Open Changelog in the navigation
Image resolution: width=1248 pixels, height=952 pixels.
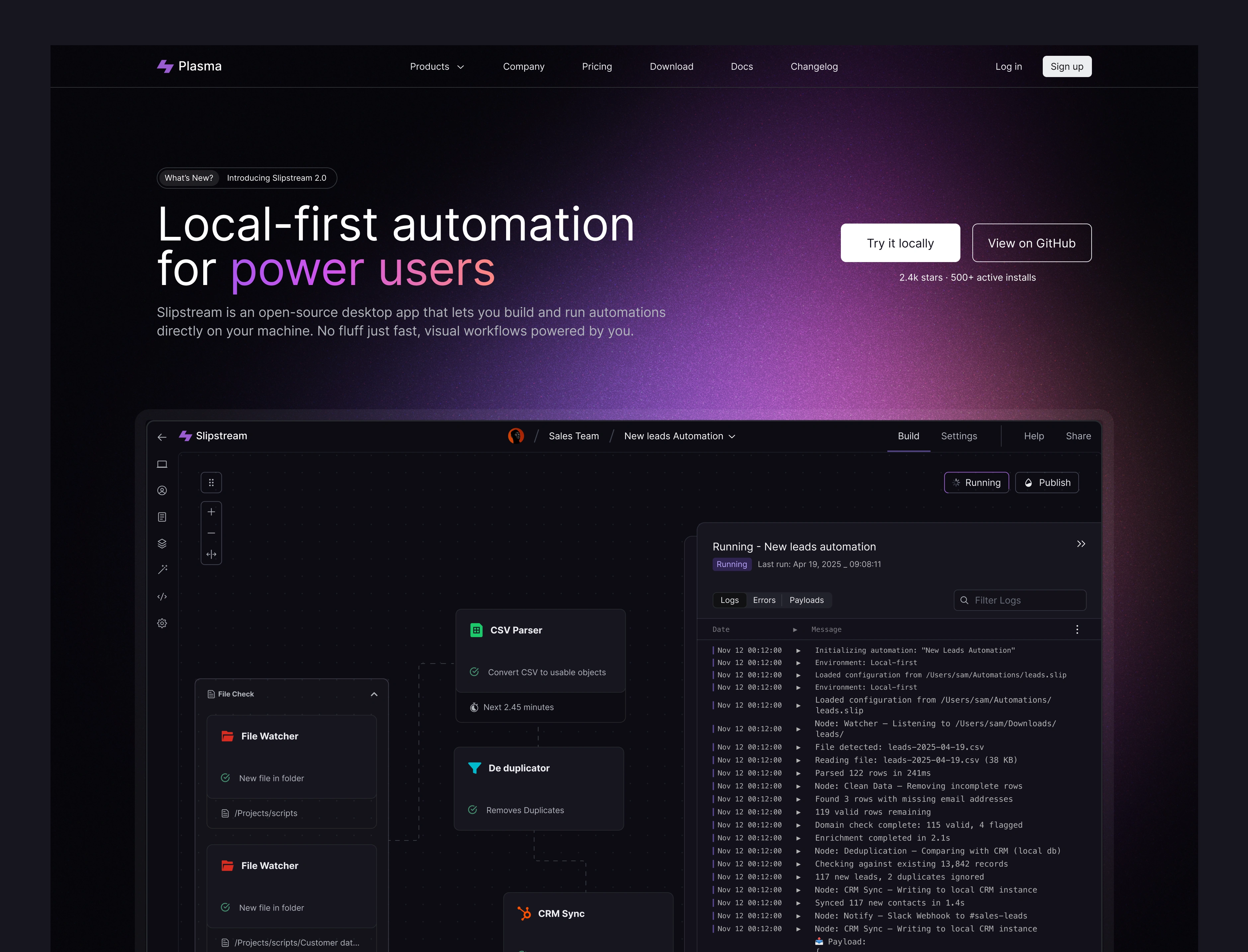[814, 66]
